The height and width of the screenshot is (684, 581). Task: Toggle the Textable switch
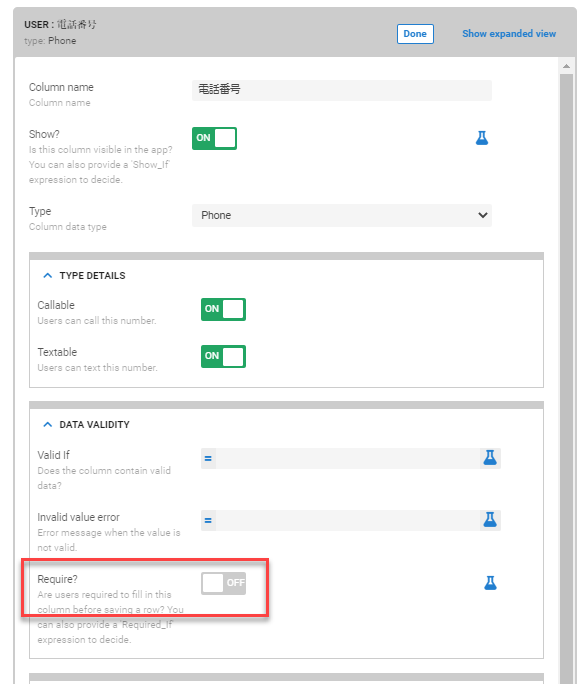pos(223,356)
